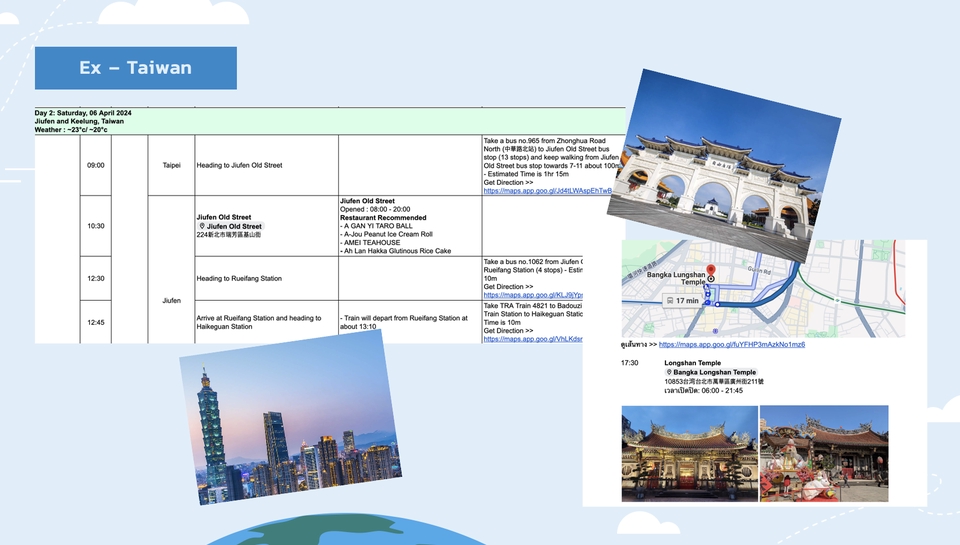Click 'Train will depart from Rueifang Station' note
Viewport: 960px width, 545px height.
pos(404,322)
